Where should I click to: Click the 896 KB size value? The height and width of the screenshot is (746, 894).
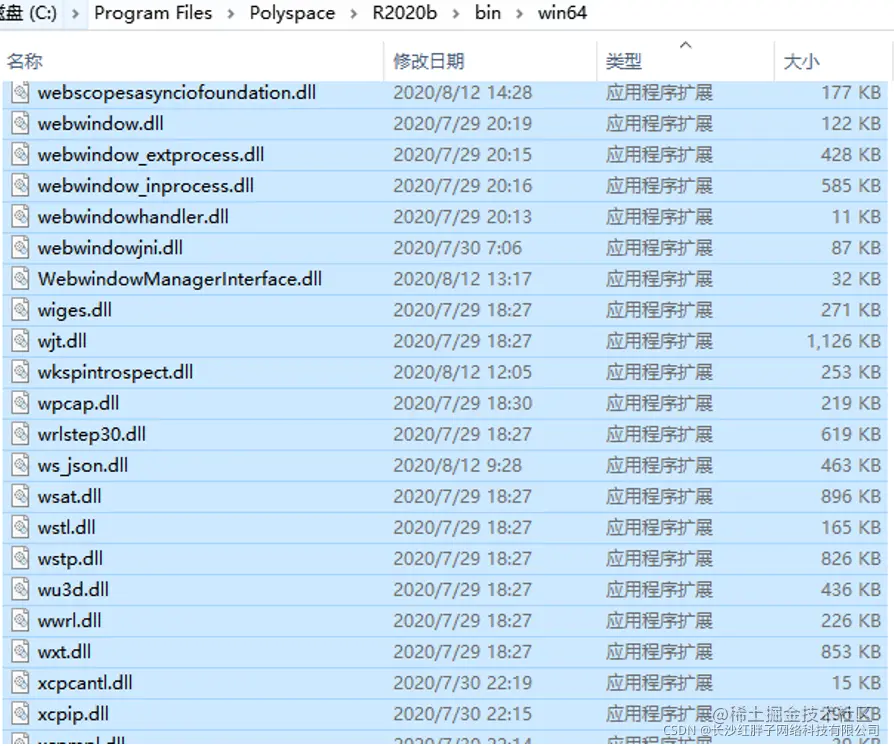851,496
